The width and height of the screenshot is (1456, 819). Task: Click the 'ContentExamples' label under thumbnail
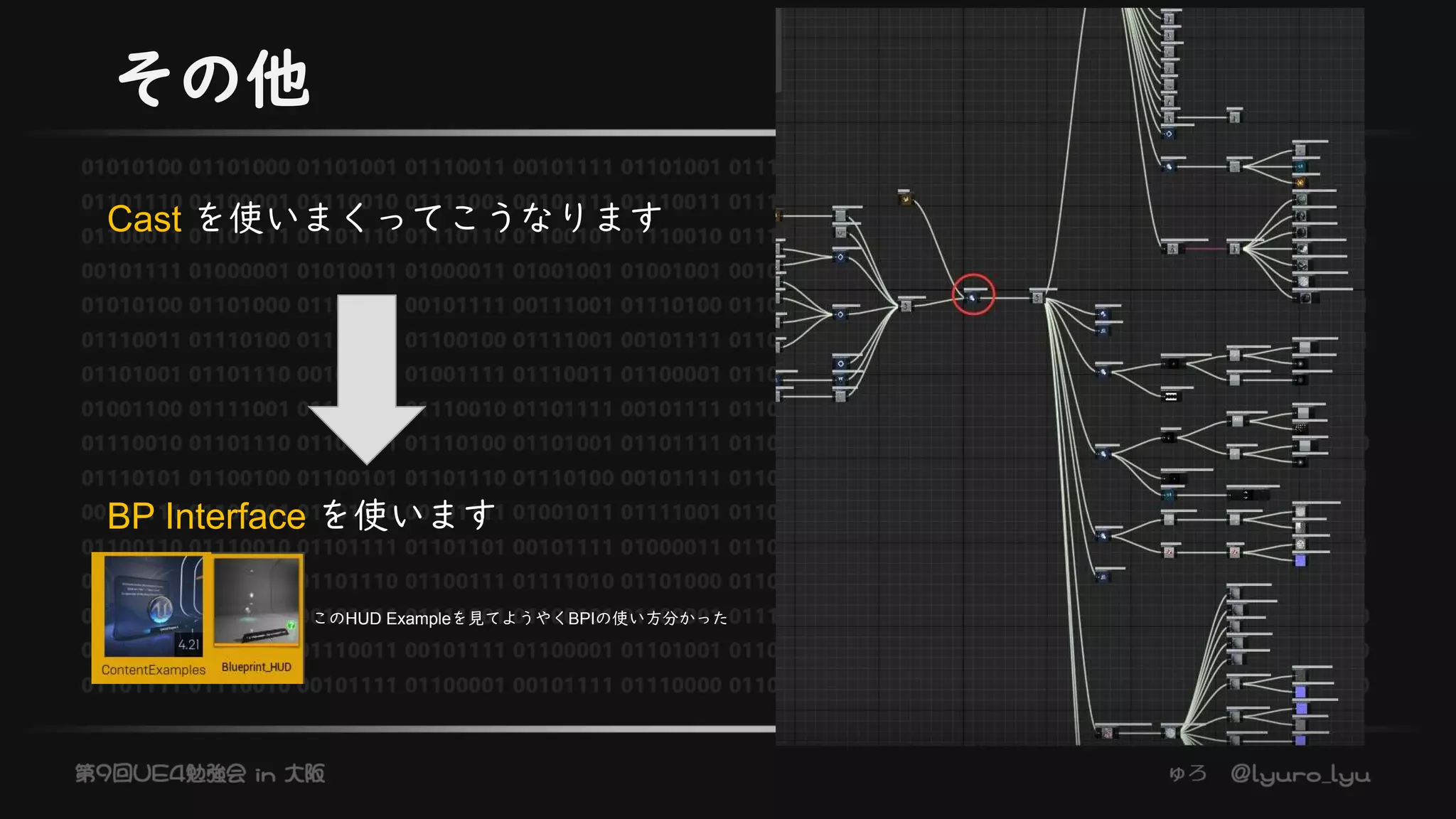[x=153, y=670]
